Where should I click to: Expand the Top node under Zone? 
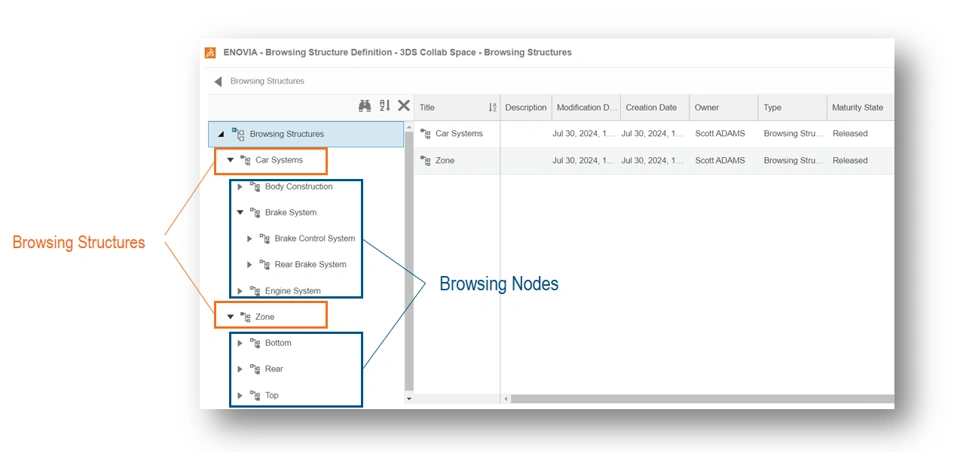pos(241,396)
